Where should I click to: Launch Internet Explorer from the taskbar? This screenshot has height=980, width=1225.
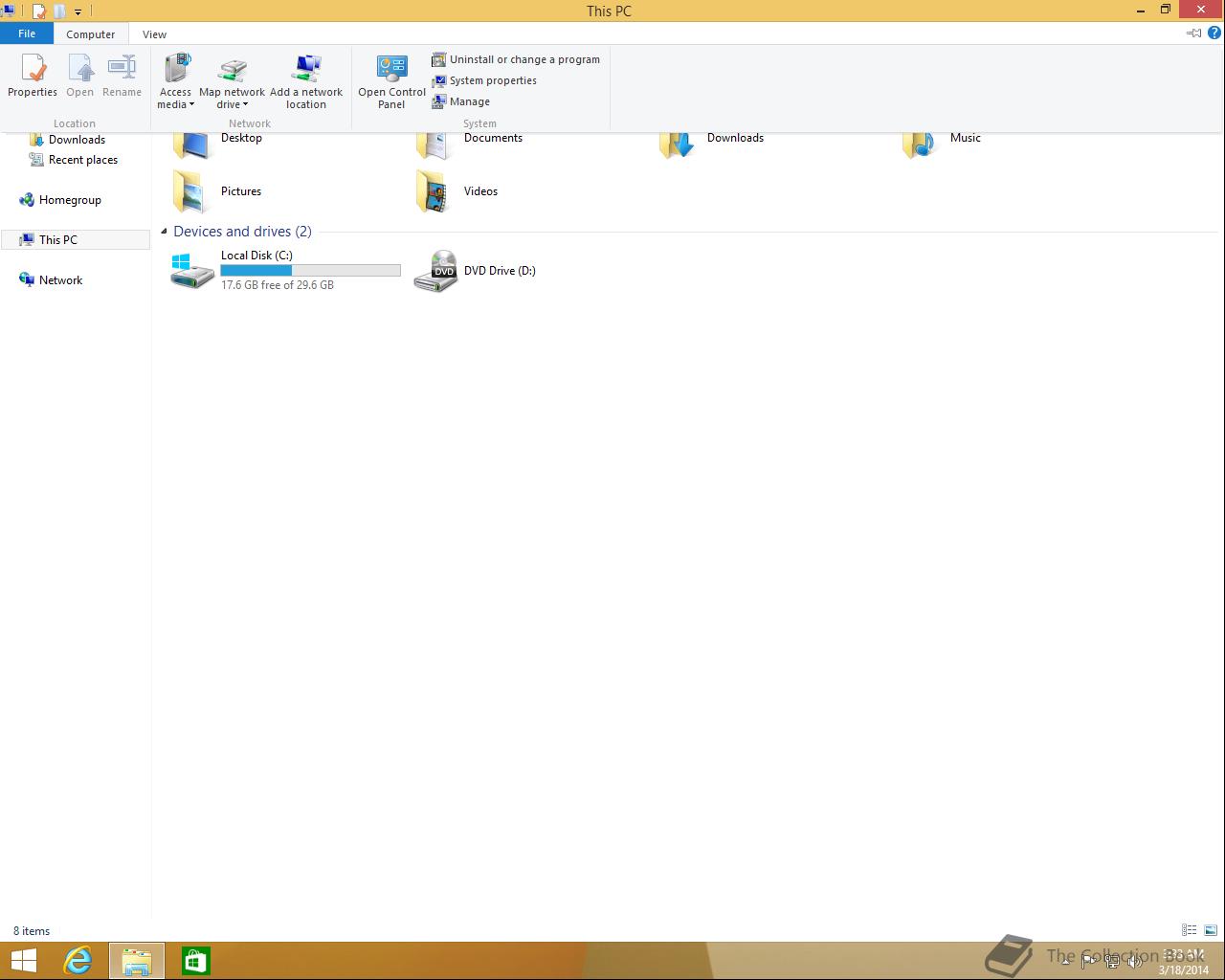point(78,961)
